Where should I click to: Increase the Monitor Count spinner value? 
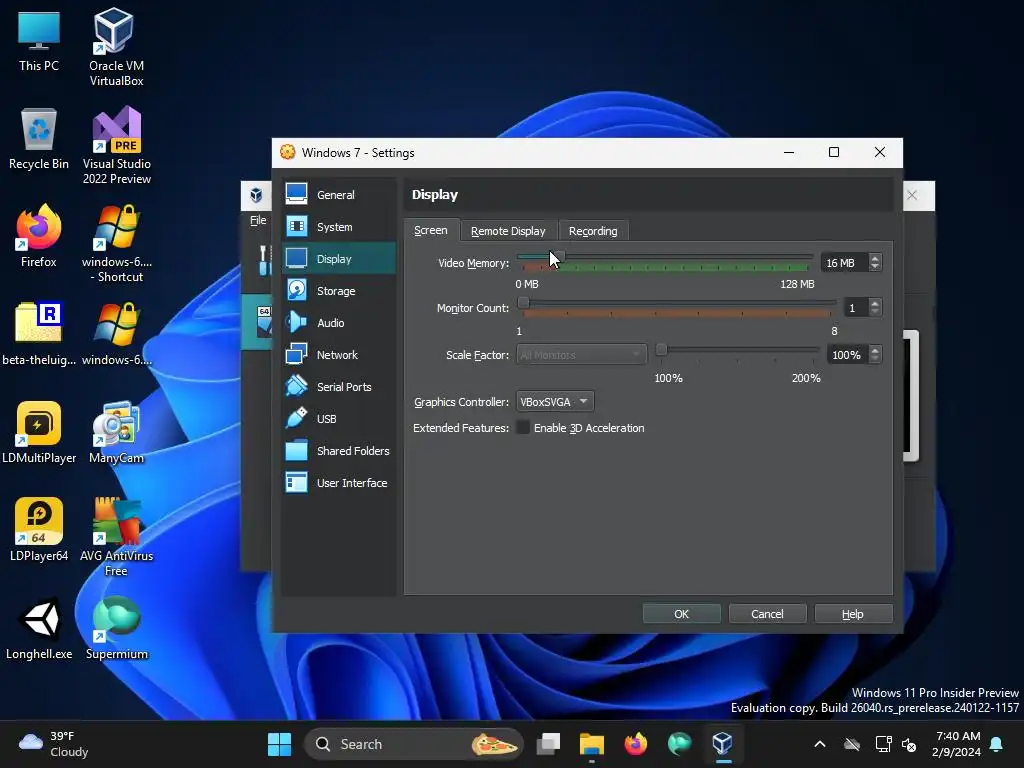[x=875, y=303]
